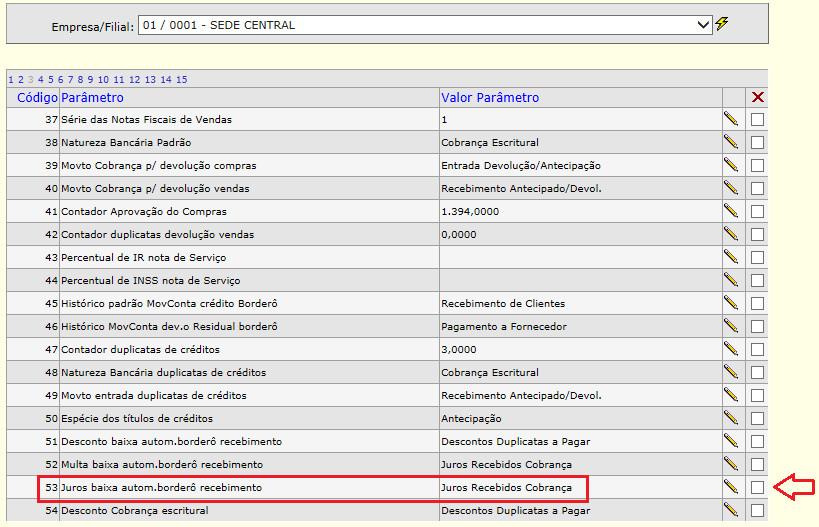Open page 12 in the pagination
This screenshot has height=527, width=819.
pos(134,79)
